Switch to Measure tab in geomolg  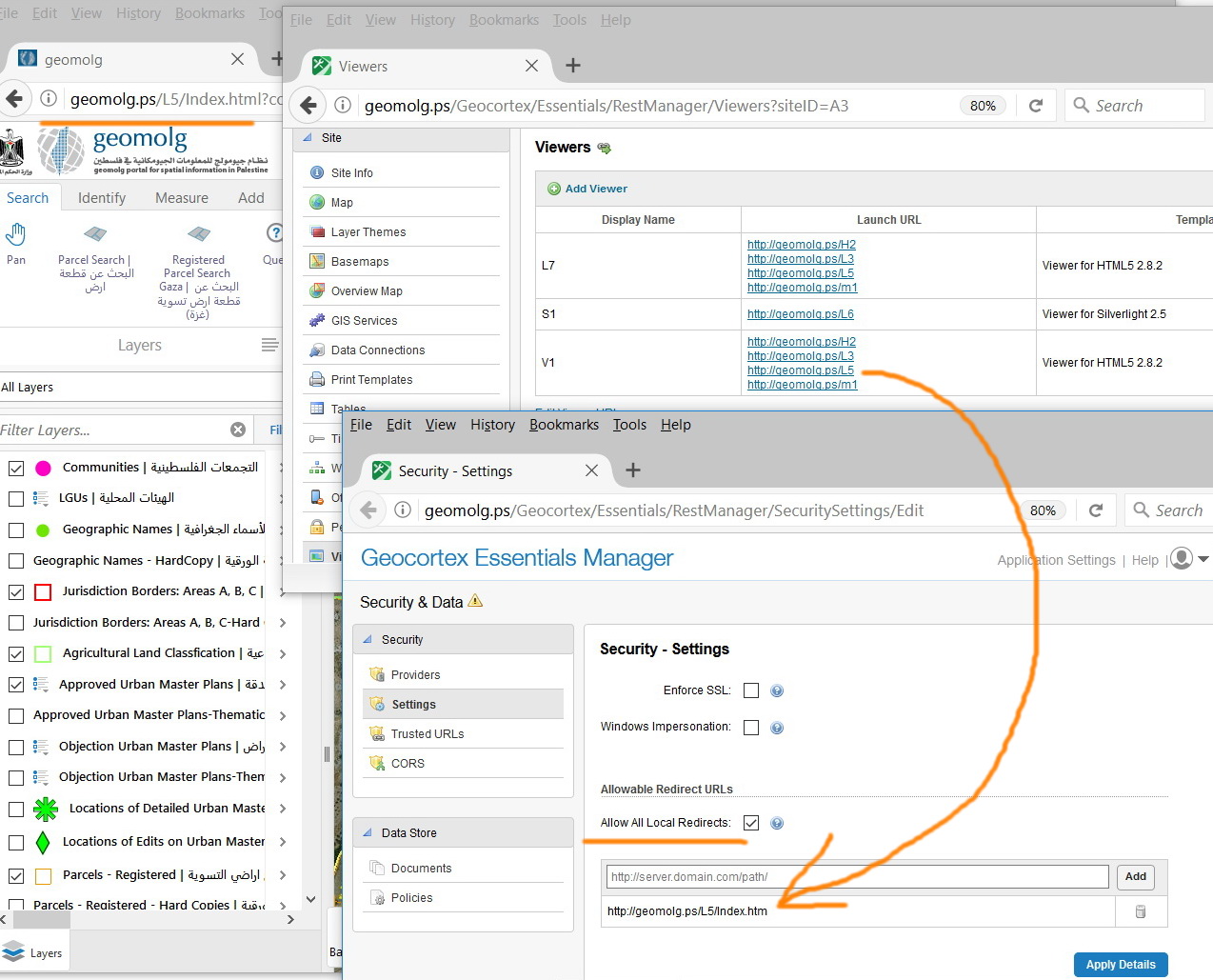(182, 198)
